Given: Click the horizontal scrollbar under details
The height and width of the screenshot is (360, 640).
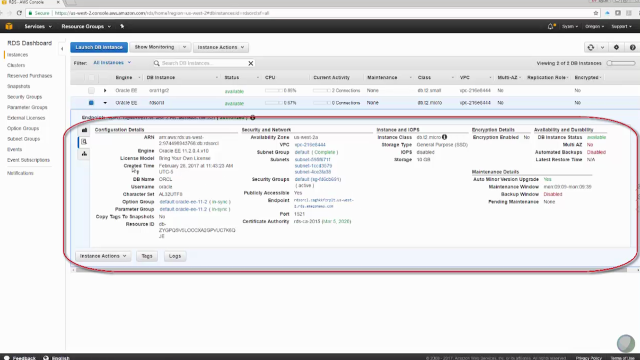Looking at the screenshot, I should 351,270.
